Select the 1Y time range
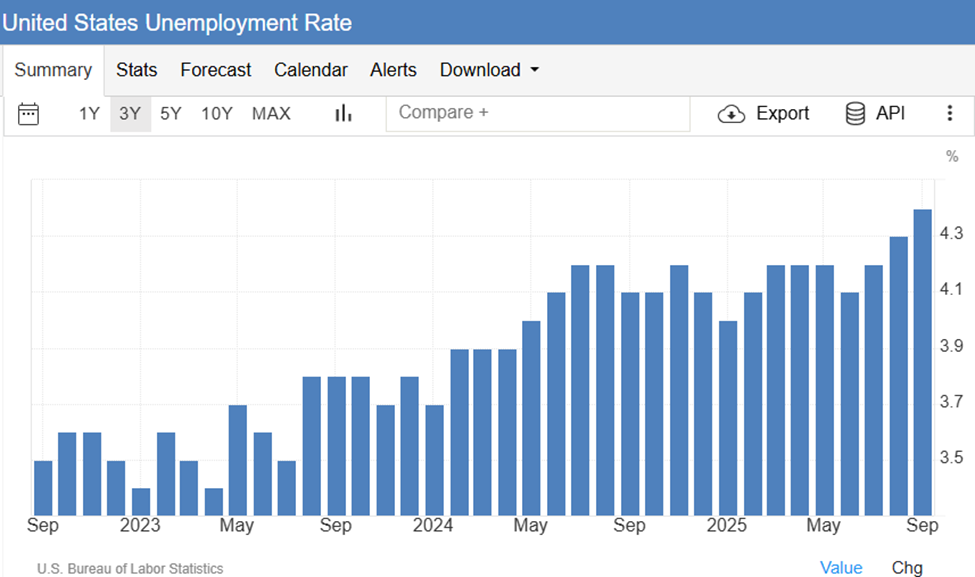975x577 pixels. point(89,114)
